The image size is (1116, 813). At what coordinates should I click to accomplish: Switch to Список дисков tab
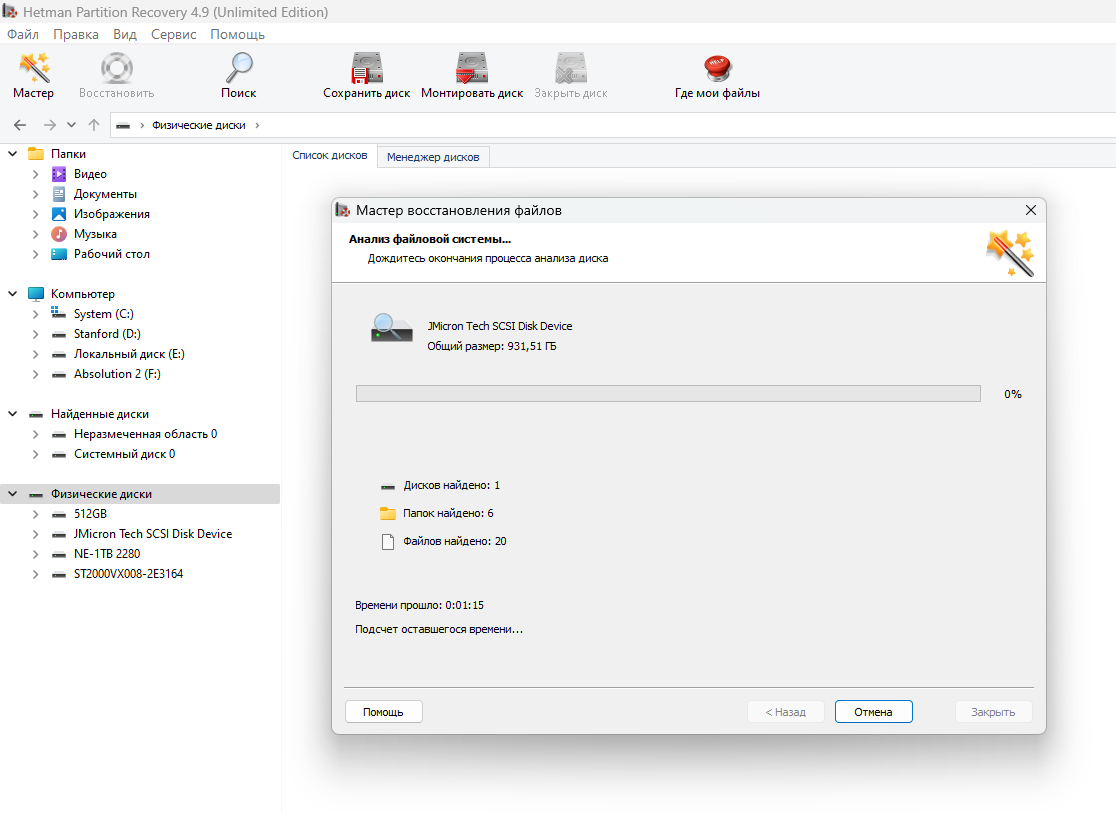pyautogui.click(x=330, y=155)
